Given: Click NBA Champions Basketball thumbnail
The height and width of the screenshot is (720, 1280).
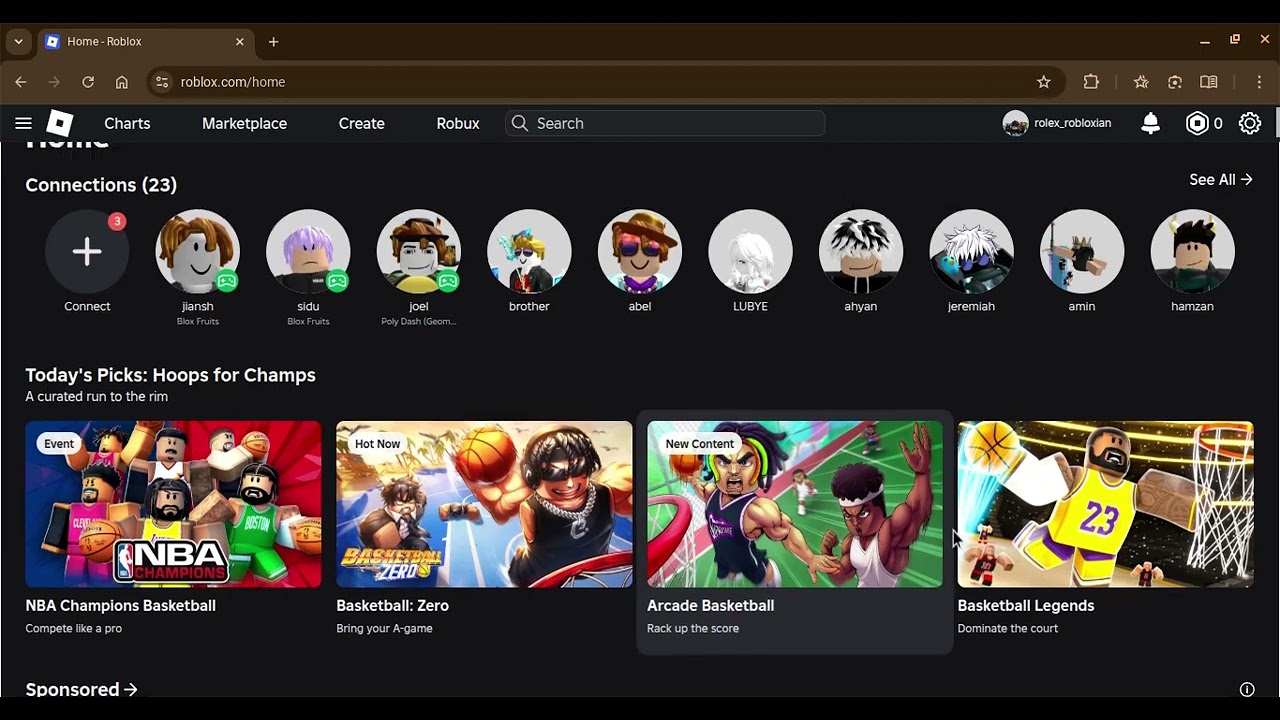Looking at the screenshot, I should pos(173,504).
